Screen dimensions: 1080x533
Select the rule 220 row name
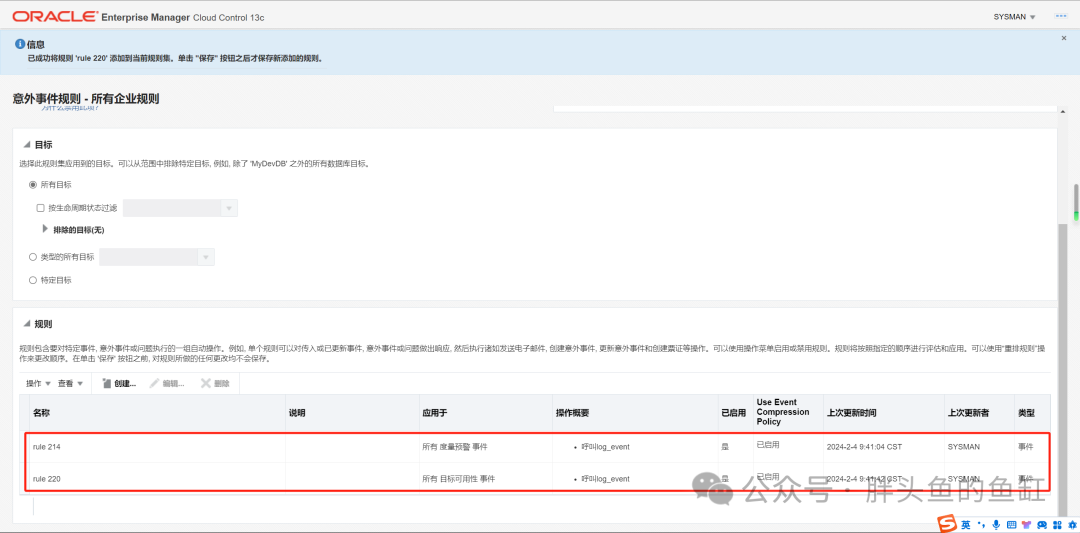tap(48, 479)
